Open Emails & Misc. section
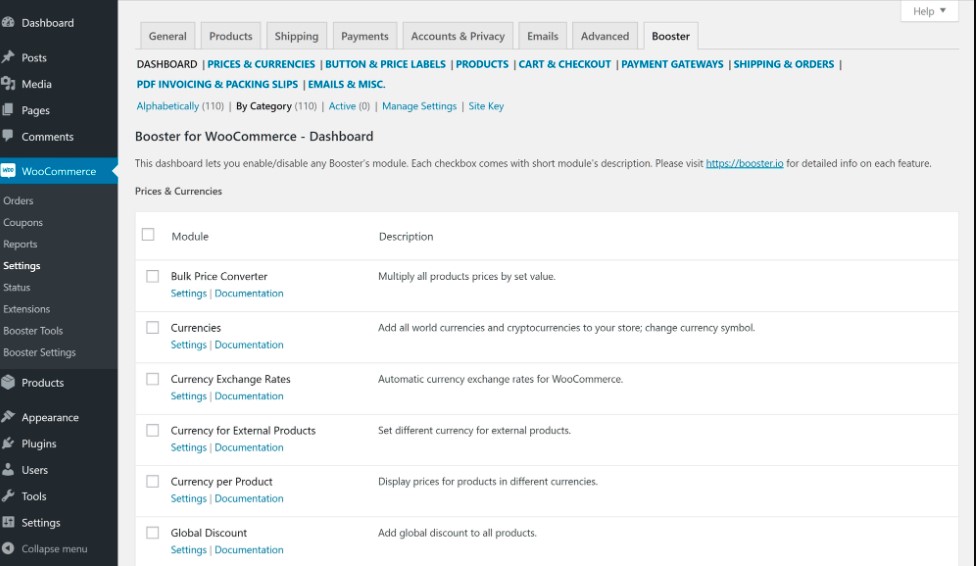This screenshot has height=566, width=976. pyautogui.click(x=347, y=84)
